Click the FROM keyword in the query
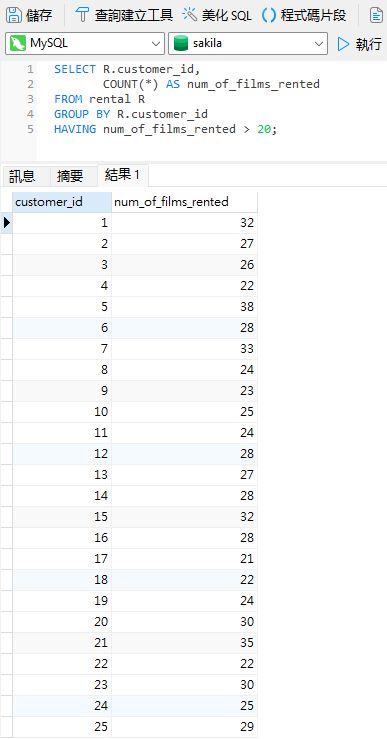The image size is (387, 739). [68, 99]
